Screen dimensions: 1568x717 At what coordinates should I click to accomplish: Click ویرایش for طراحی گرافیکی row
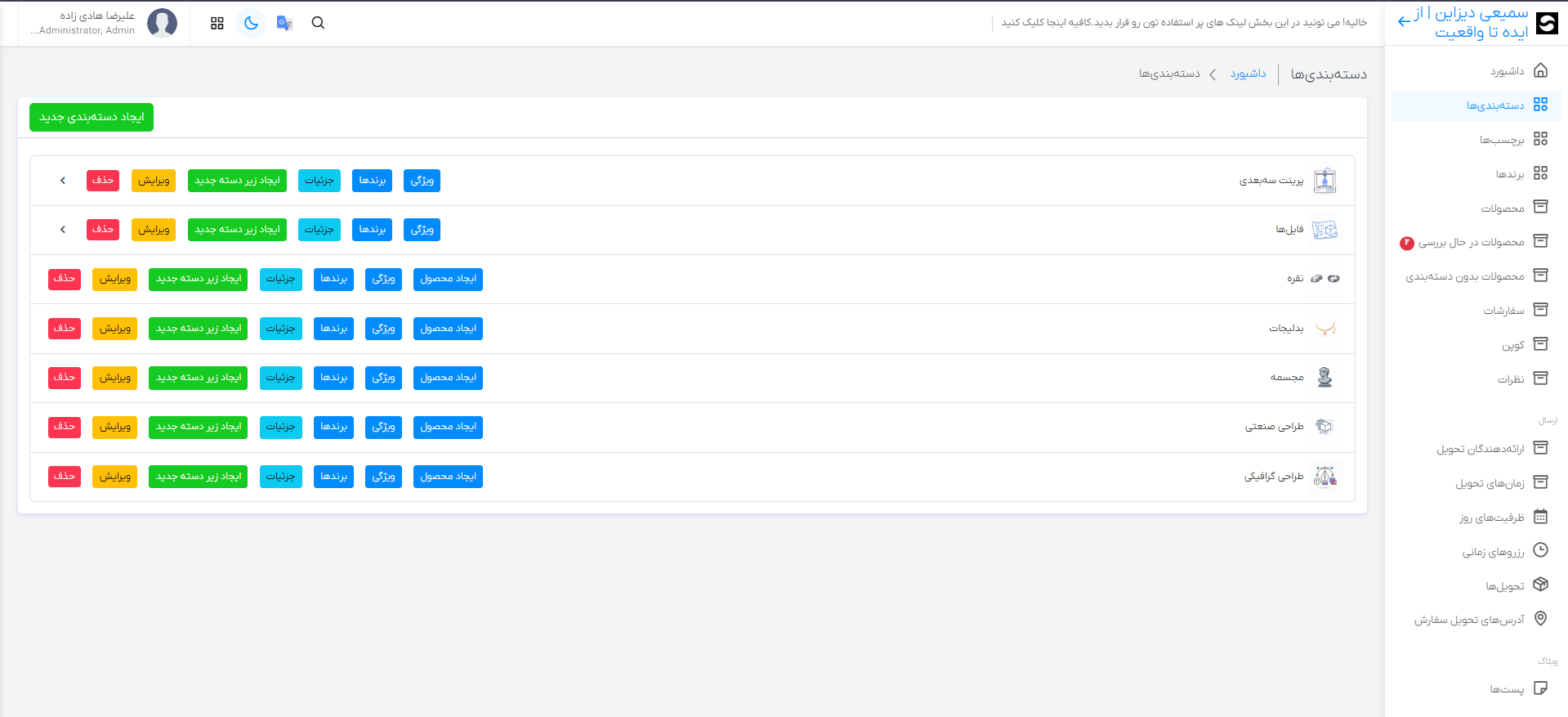[115, 477]
